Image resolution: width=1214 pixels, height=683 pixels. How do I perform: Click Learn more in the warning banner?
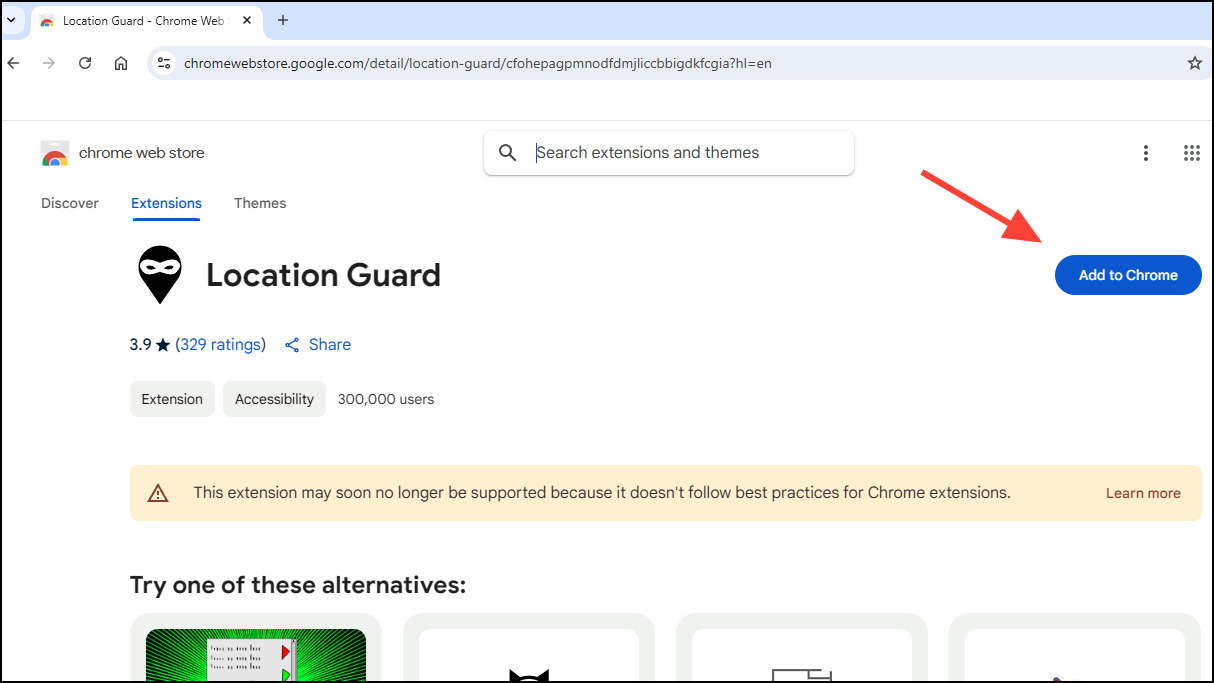click(1143, 493)
